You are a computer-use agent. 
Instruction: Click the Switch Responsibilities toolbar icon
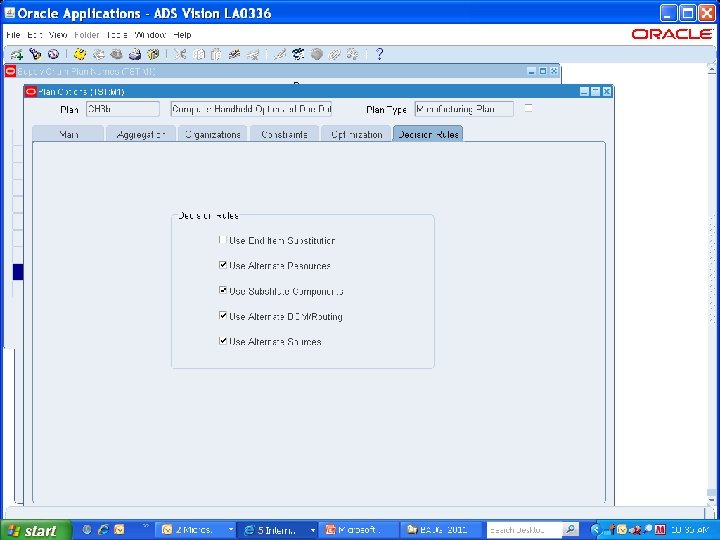[116, 54]
